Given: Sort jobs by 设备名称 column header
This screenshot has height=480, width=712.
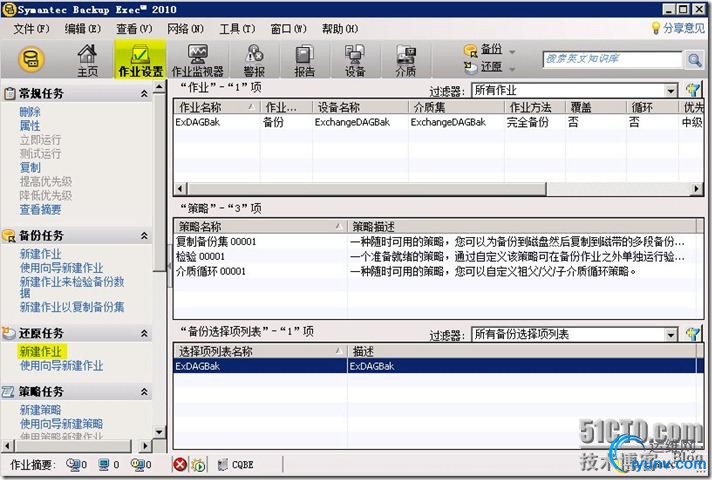Looking at the screenshot, I should tap(360, 107).
